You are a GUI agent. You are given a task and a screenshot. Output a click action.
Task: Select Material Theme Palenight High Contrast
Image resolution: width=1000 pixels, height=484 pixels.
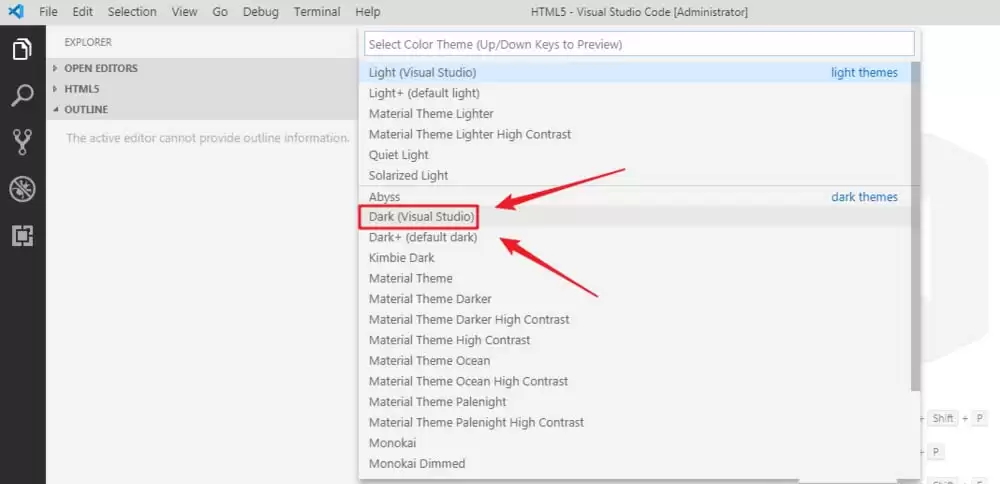(x=635, y=422)
